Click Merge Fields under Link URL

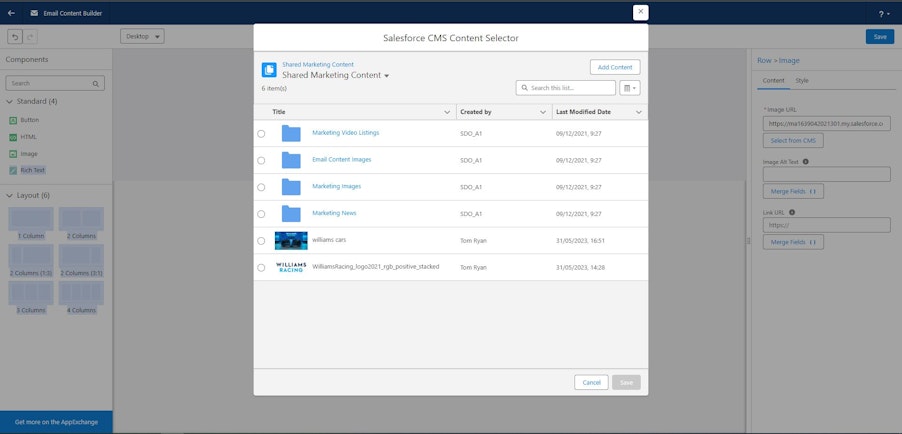pyautogui.click(x=793, y=242)
